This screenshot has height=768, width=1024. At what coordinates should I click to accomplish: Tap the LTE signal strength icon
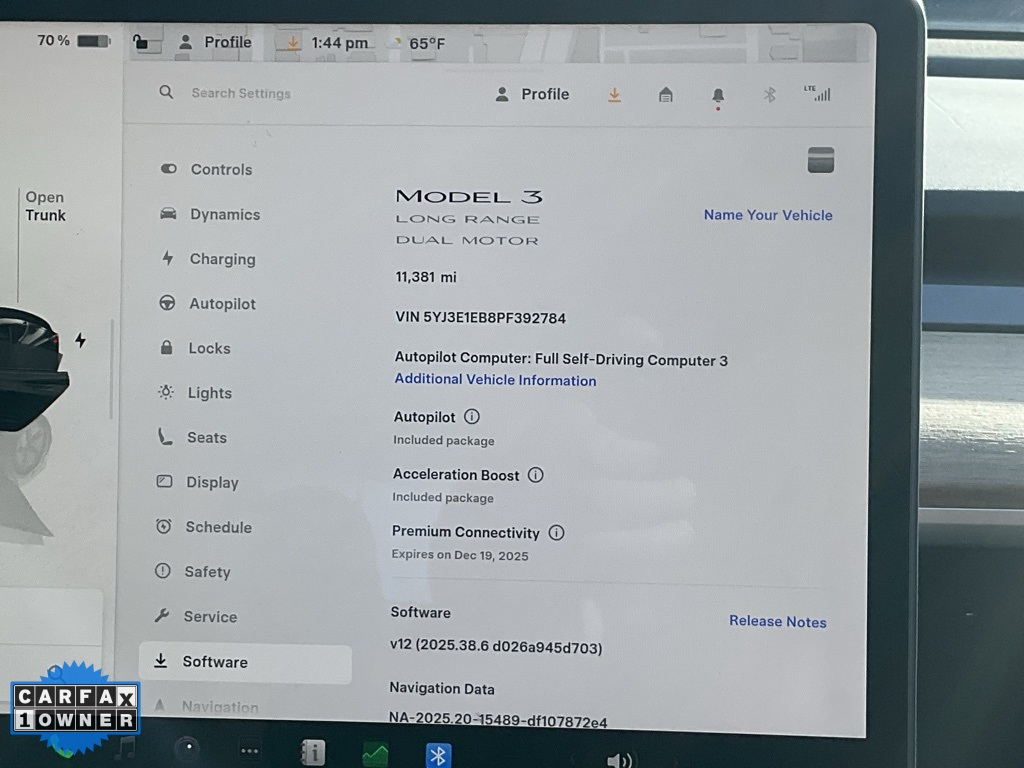click(817, 94)
